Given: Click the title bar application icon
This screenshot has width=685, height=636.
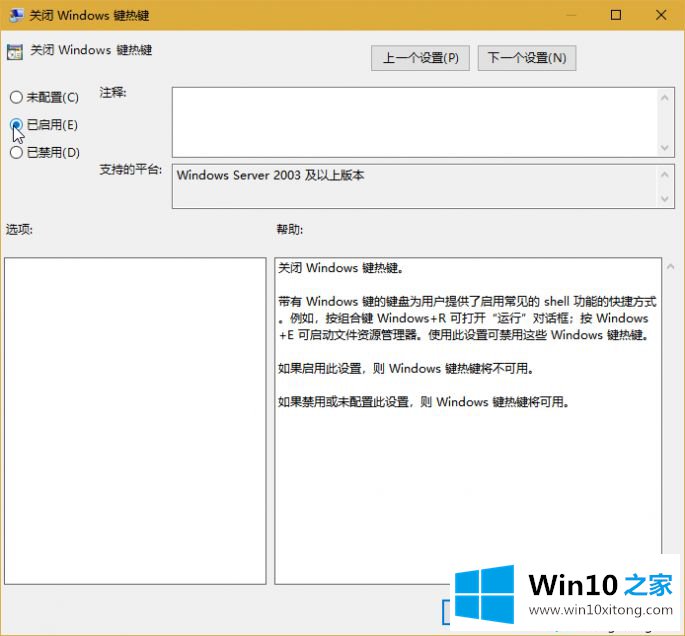Looking at the screenshot, I should (x=16, y=15).
